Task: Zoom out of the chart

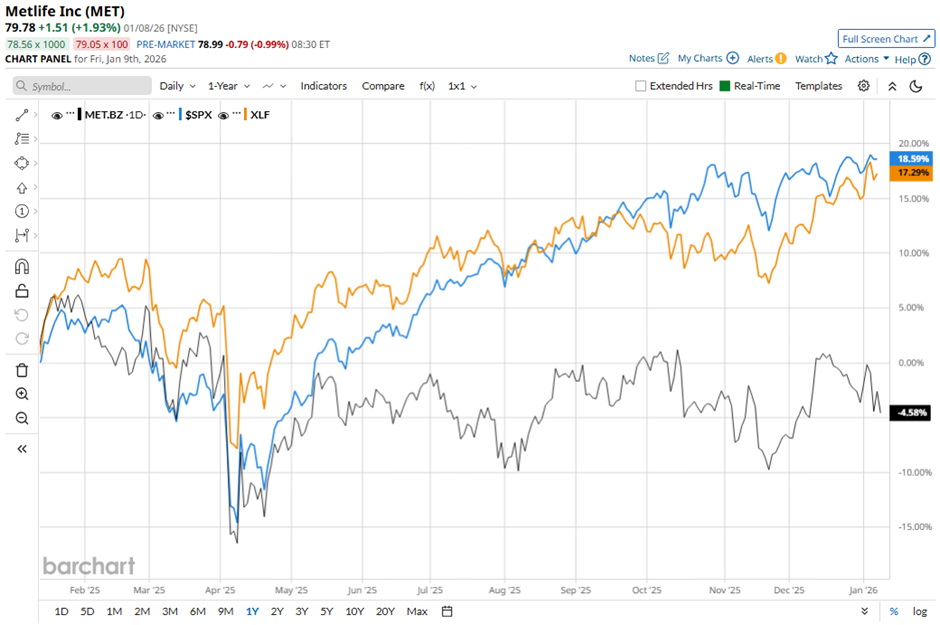Action: (22, 418)
